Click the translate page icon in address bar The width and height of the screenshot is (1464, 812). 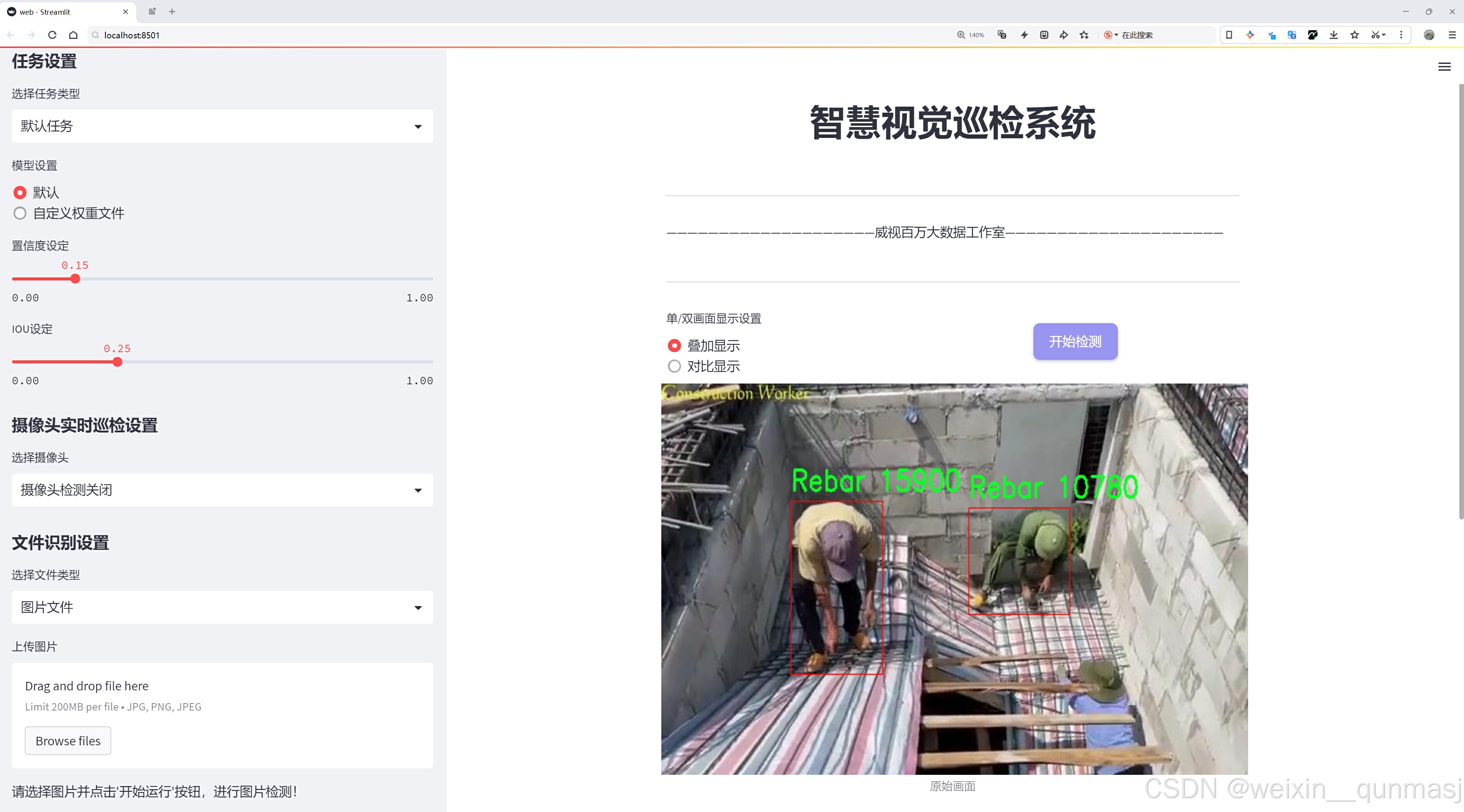point(1002,35)
